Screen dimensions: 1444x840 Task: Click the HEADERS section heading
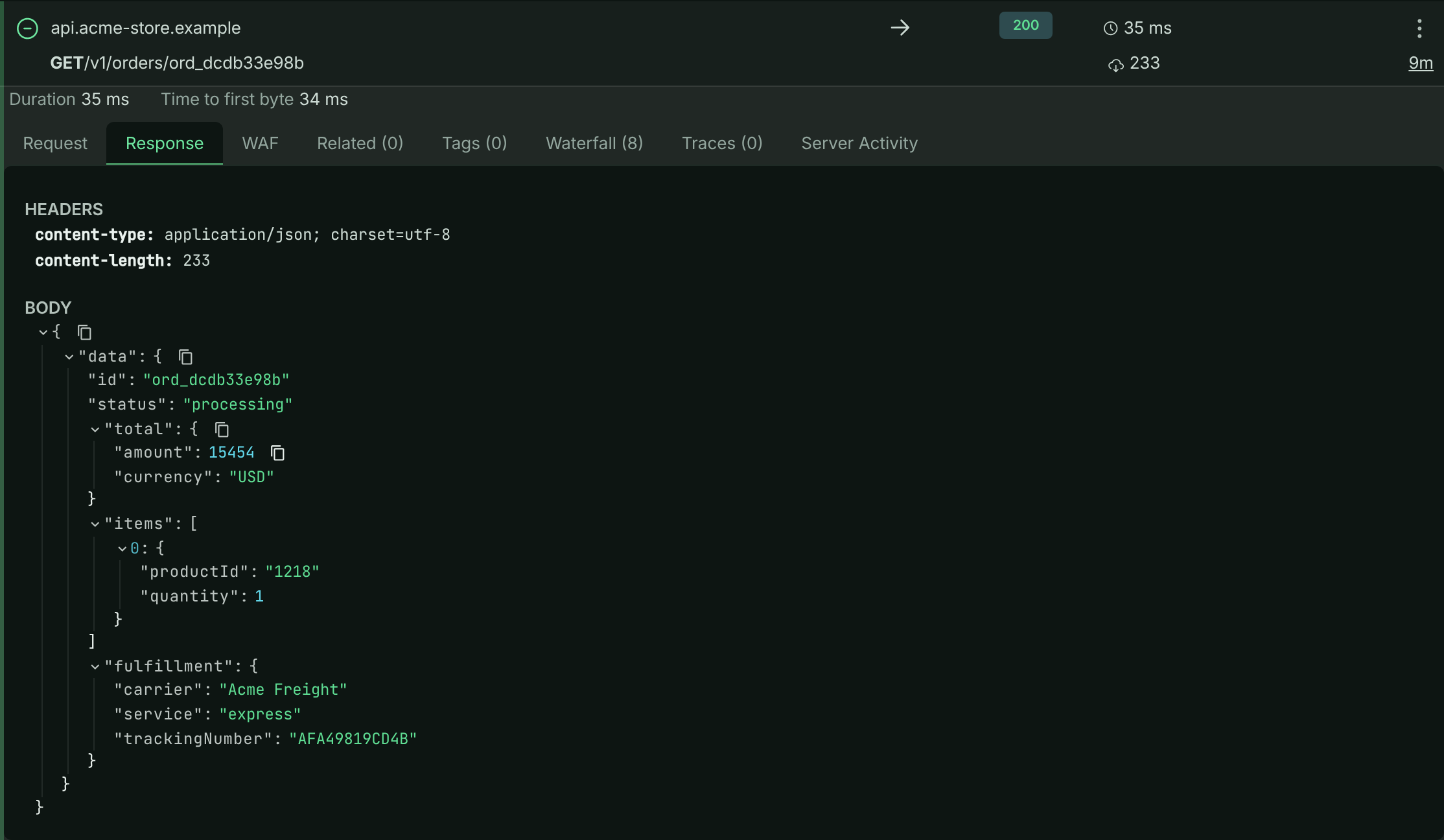pyautogui.click(x=64, y=209)
